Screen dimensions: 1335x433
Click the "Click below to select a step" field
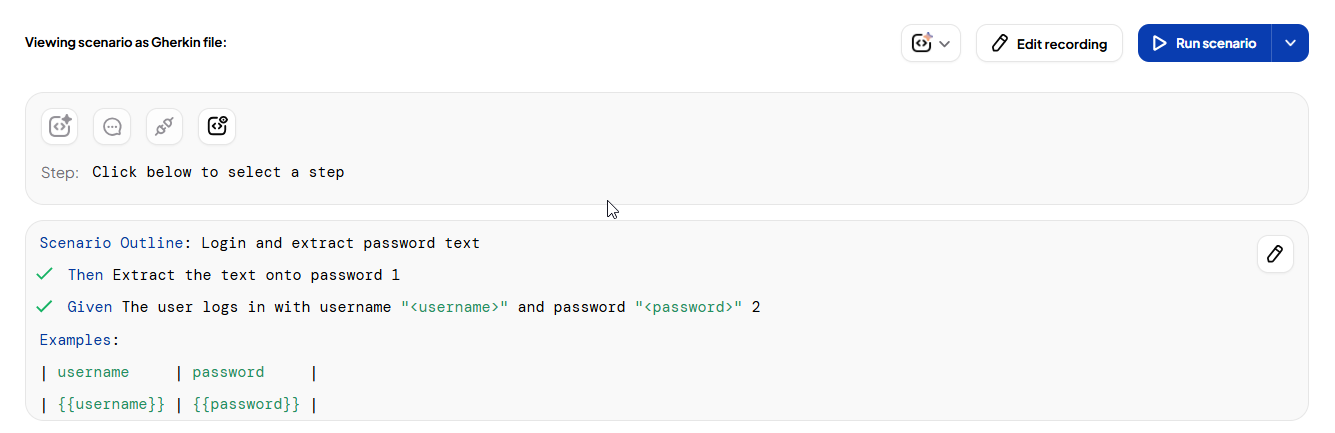(218, 172)
